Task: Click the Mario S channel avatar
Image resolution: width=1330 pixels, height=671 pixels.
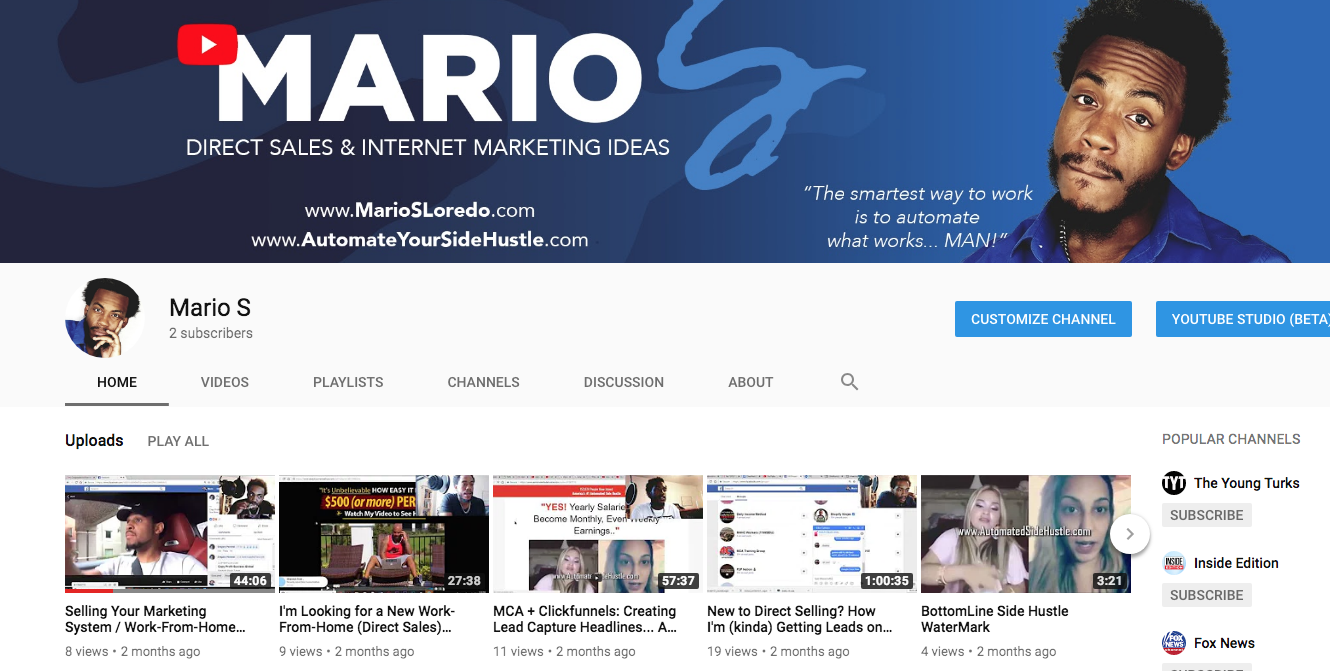Action: pyautogui.click(x=105, y=318)
